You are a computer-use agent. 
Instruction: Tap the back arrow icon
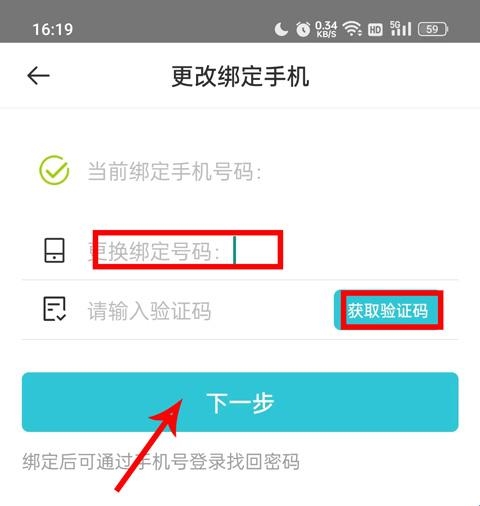pyautogui.click(x=38, y=76)
